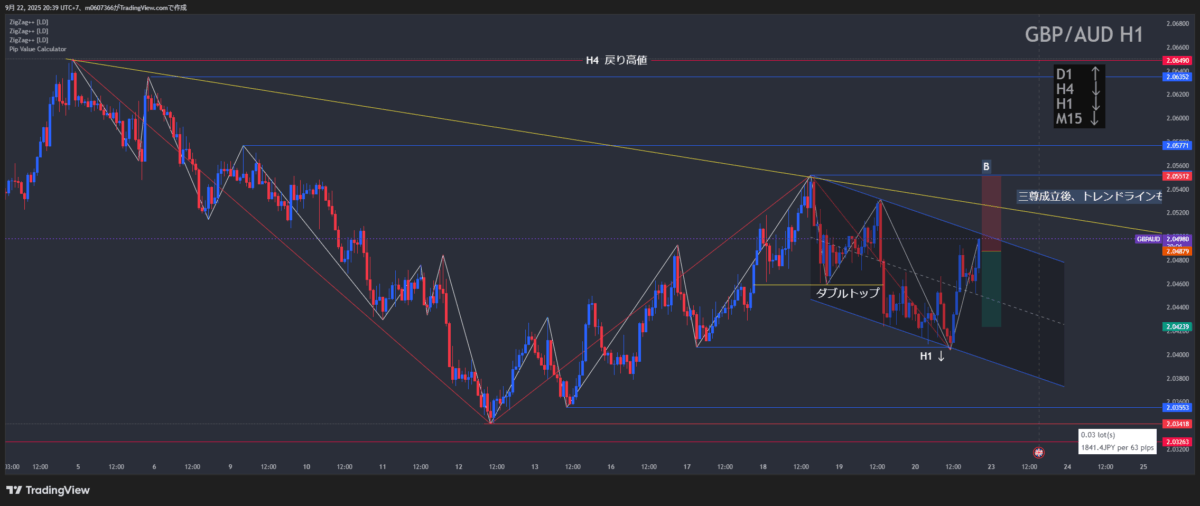Click the economic event icon on time axis
The width and height of the screenshot is (1200, 506).
(1039, 453)
